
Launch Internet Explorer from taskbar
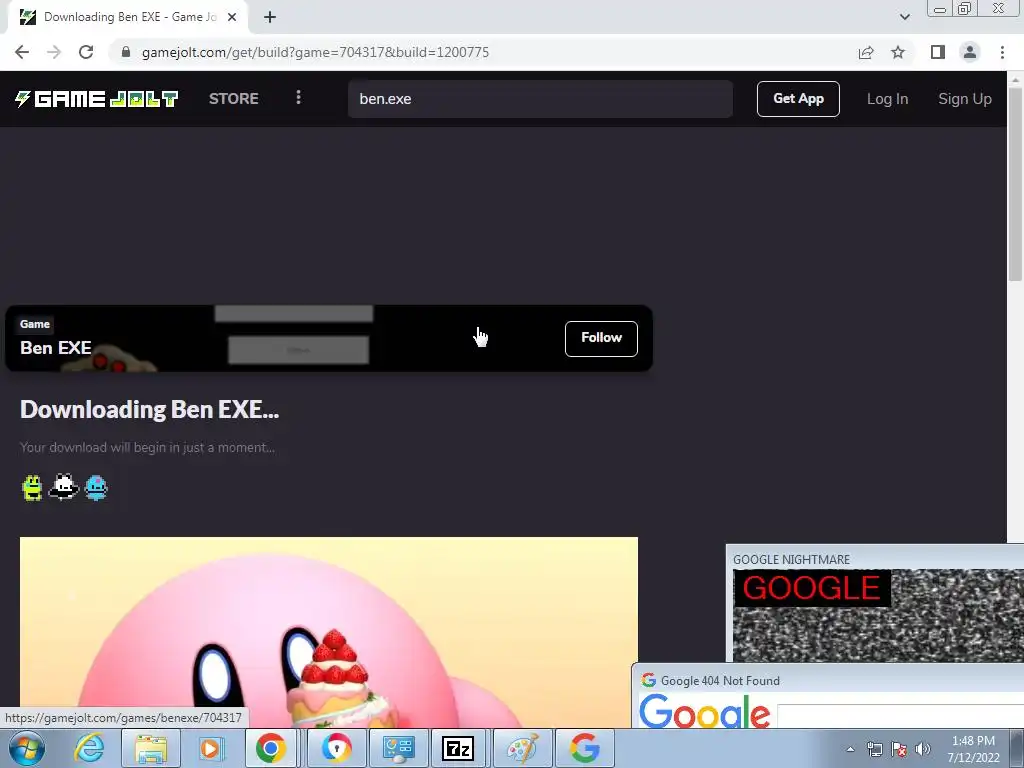88,748
